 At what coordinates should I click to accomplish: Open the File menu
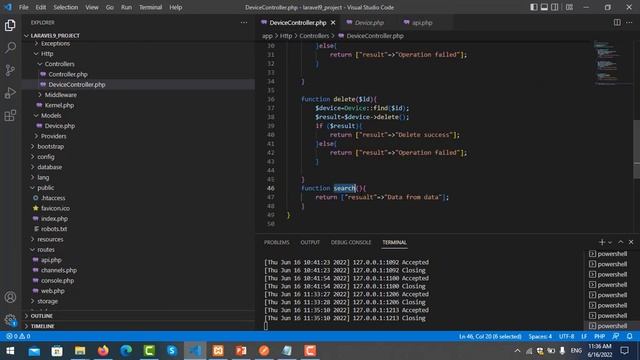(24, 7)
